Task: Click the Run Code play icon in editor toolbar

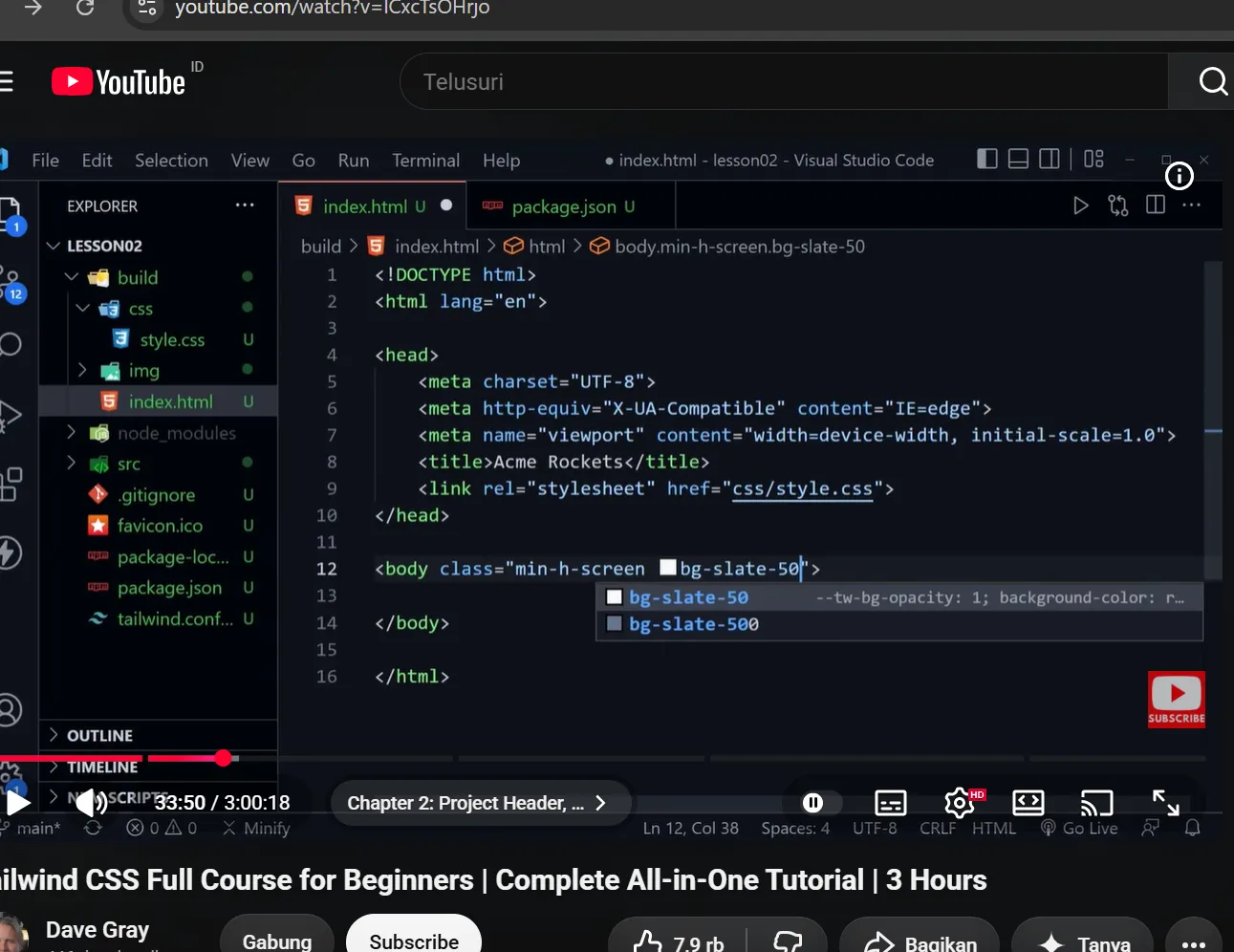Action: [1080, 206]
